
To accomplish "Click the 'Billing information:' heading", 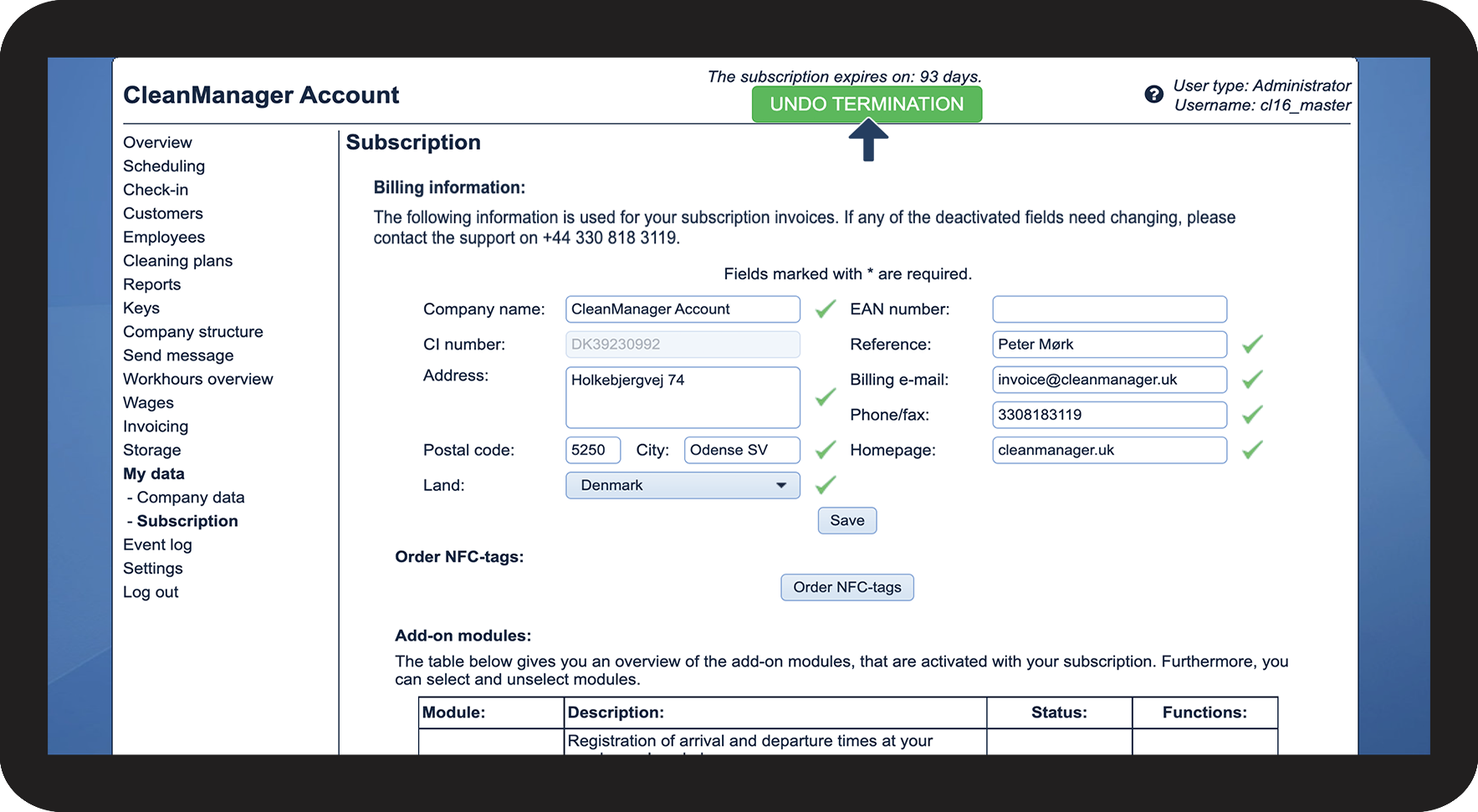I will click(449, 187).
